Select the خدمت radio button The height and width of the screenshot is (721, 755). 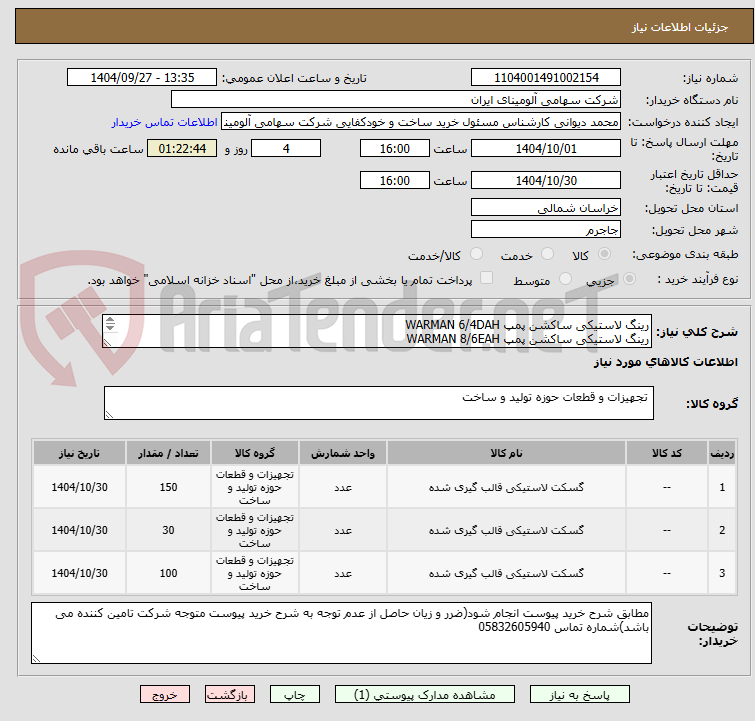click(x=547, y=254)
